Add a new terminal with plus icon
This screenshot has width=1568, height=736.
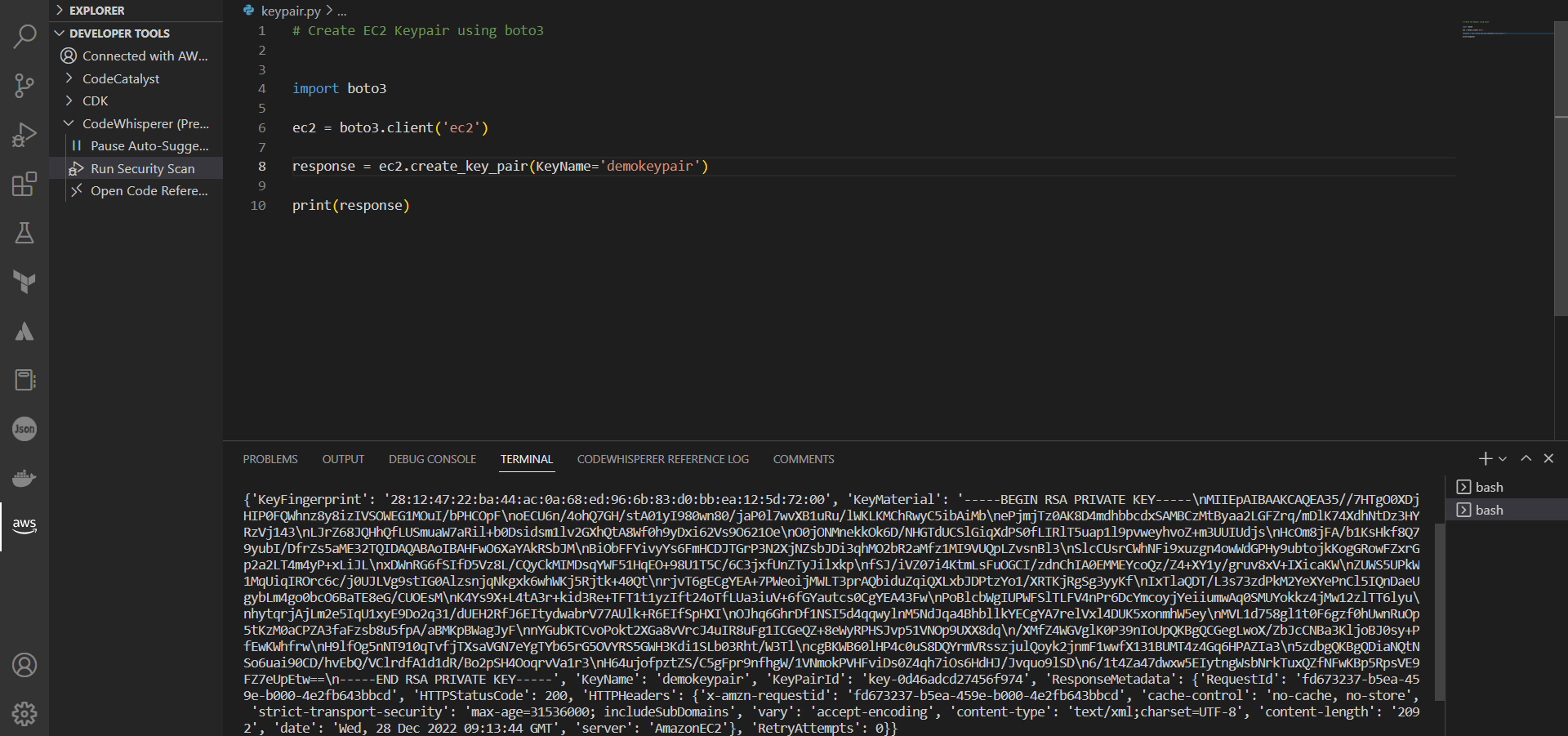coord(1486,458)
